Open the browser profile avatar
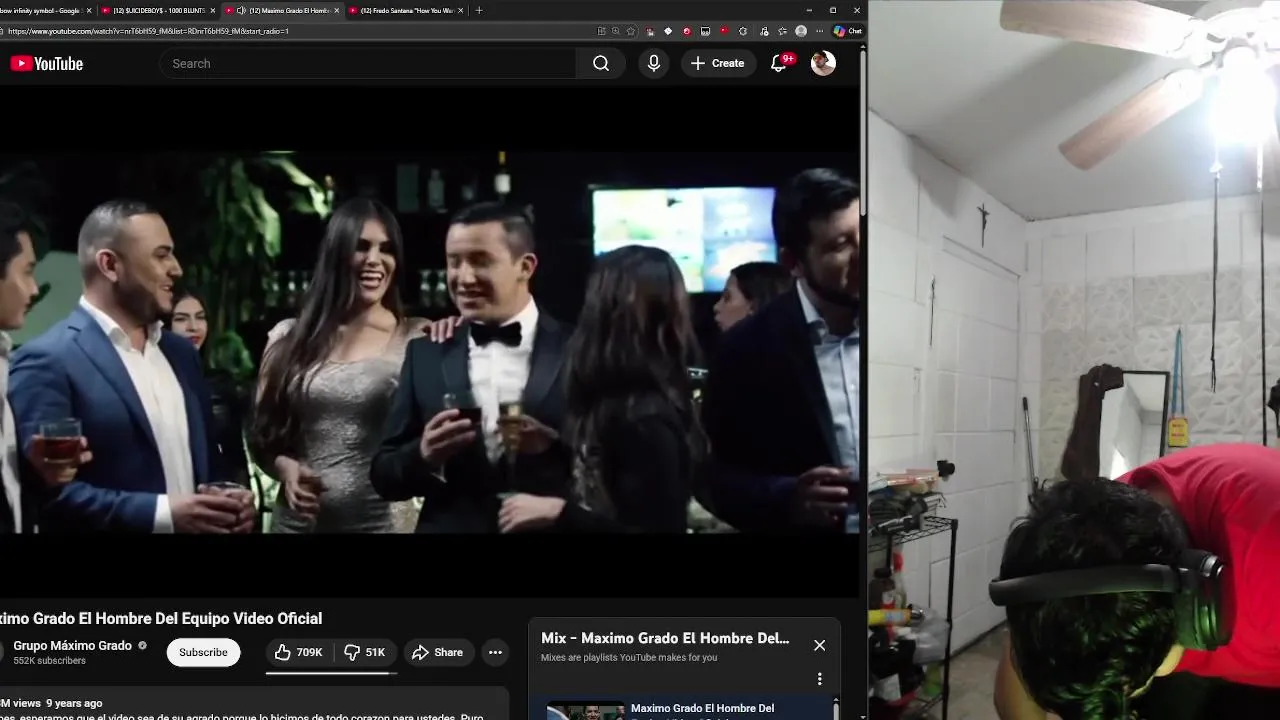The height and width of the screenshot is (720, 1280). [x=801, y=31]
